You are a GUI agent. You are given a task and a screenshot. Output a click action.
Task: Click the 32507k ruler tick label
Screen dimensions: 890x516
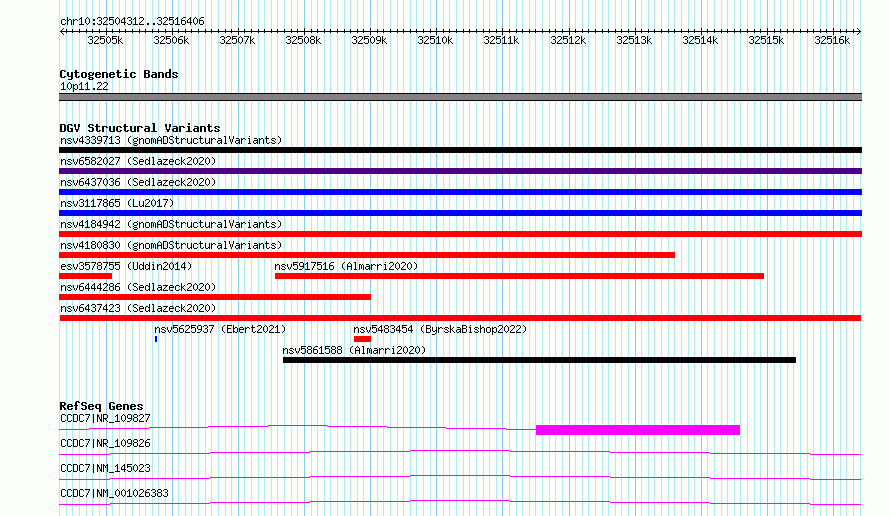237,40
